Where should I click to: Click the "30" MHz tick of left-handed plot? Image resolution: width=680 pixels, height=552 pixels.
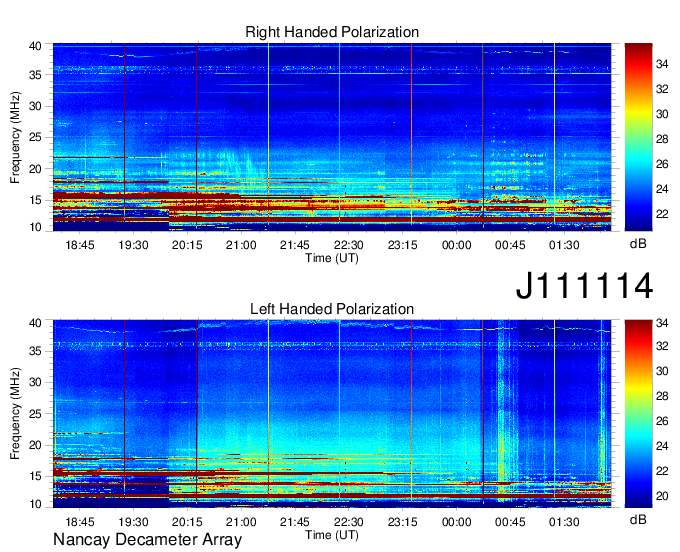pyautogui.click(x=36, y=382)
